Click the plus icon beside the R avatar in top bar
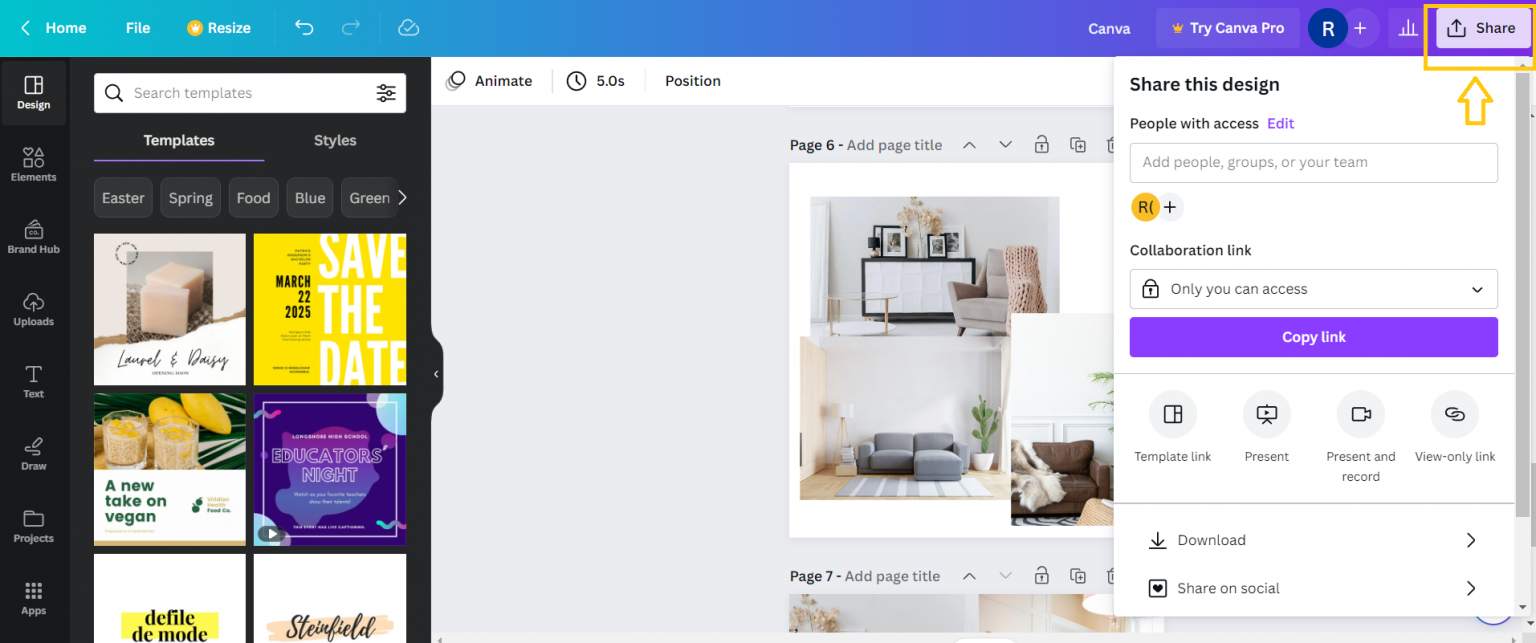1536x643 pixels. click(x=1360, y=28)
